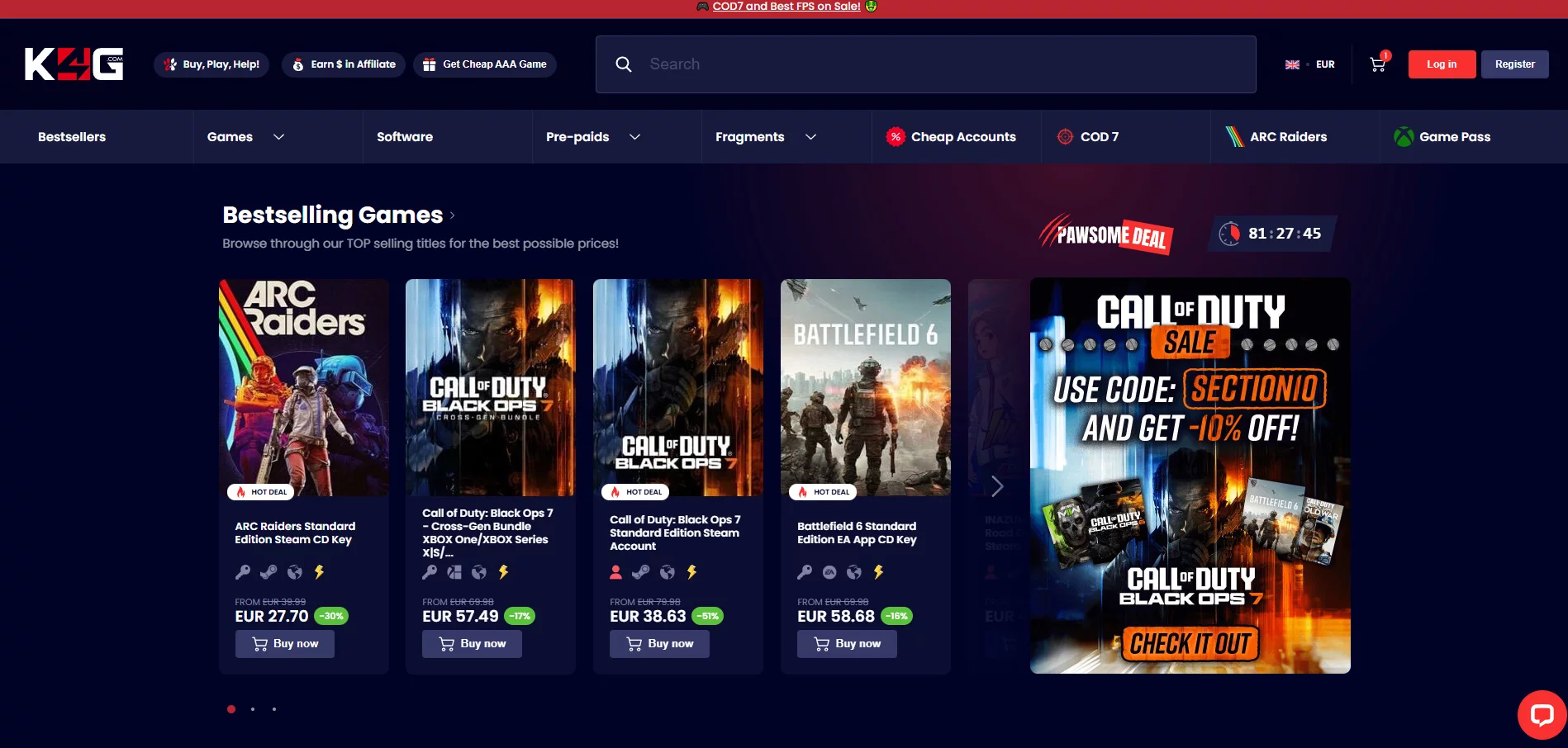The width and height of the screenshot is (1568, 748).
Task: Focus the Search input field
Action: click(x=926, y=64)
